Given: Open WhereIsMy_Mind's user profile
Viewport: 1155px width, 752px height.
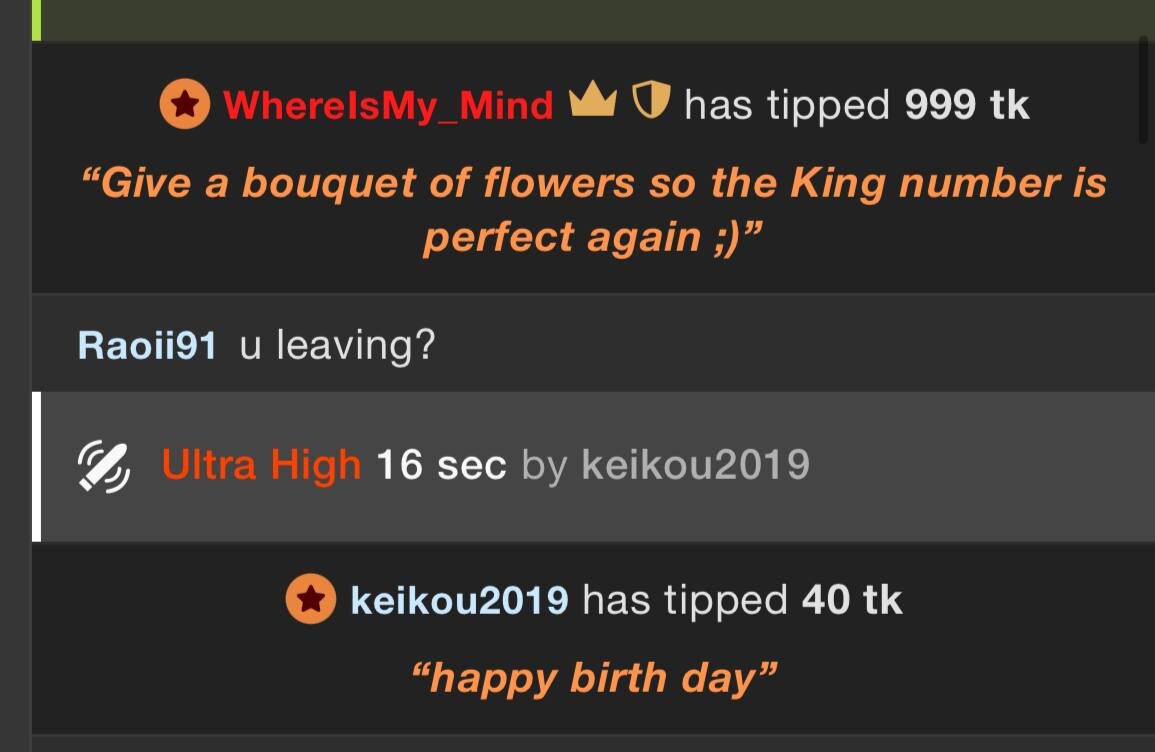Looking at the screenshot, I should pos(388,105).
